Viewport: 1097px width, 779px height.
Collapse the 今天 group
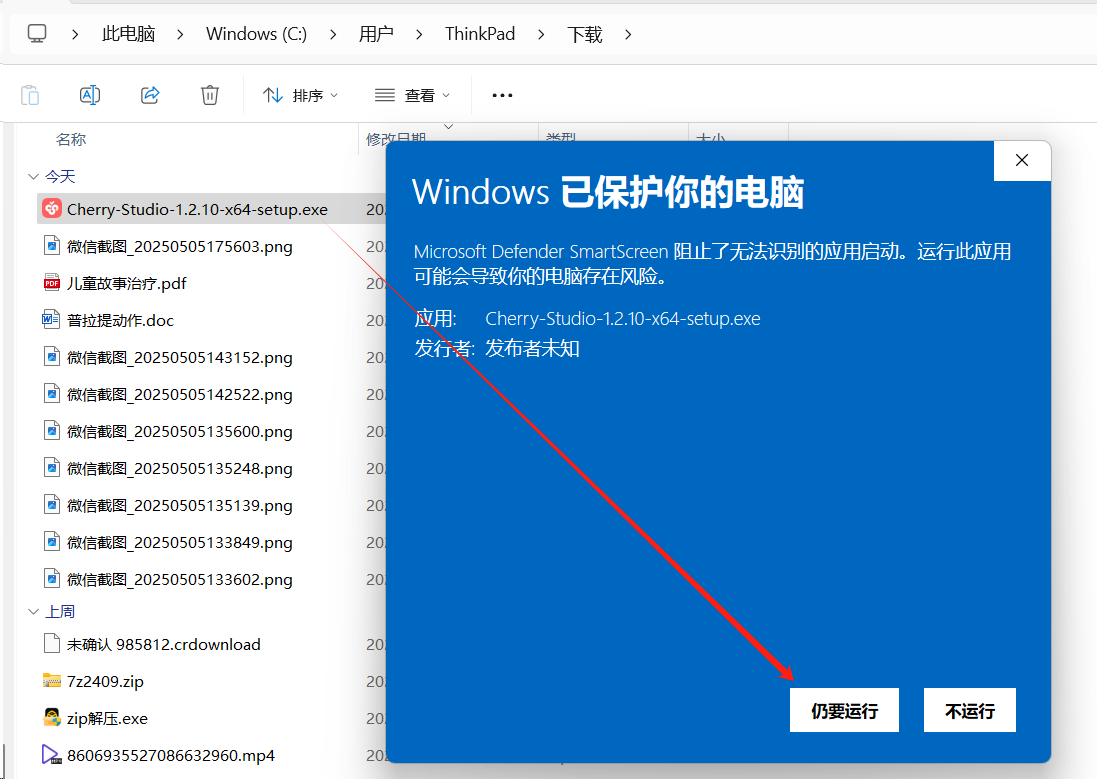click(33, 176)
